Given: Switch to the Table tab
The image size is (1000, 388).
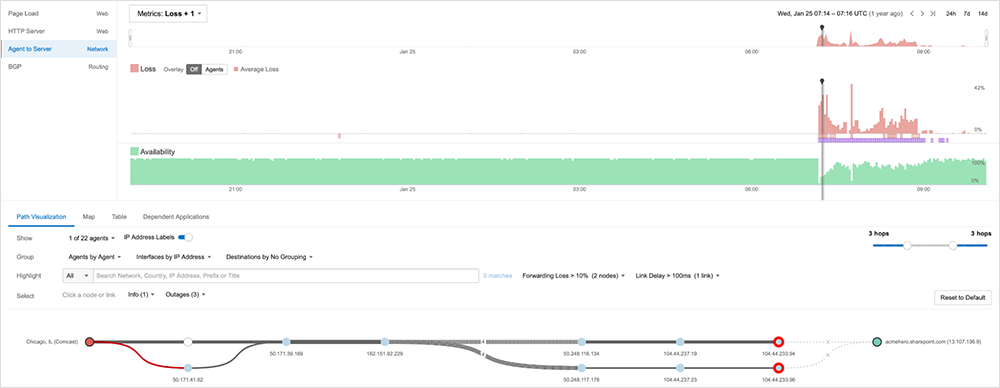Looking at the screenshot, I should (x=119, y=217).
